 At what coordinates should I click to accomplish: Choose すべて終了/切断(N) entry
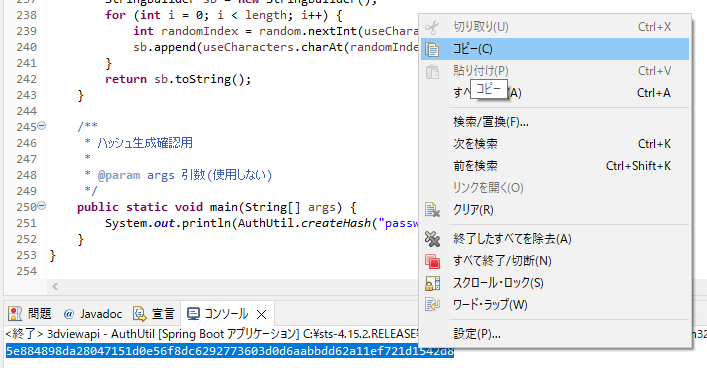[x=555, y=261]
